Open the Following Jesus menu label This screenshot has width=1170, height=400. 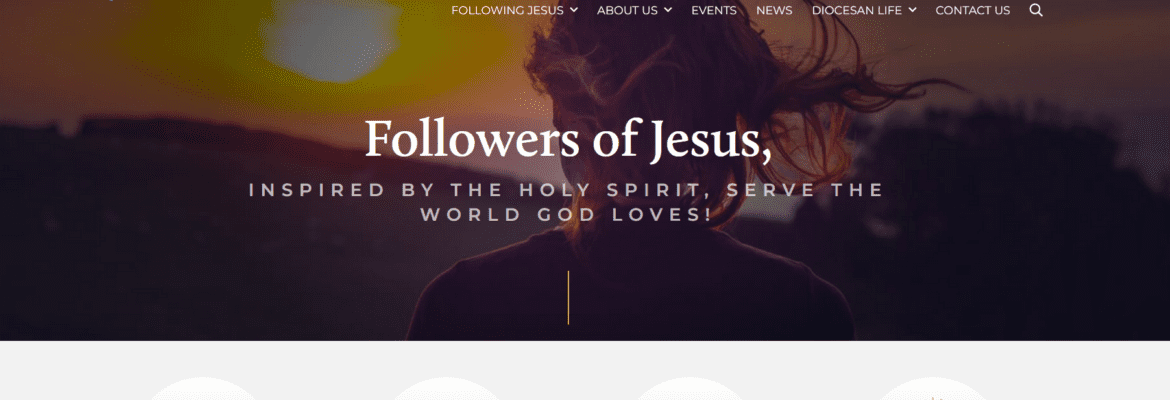click(x=507, y=10)
